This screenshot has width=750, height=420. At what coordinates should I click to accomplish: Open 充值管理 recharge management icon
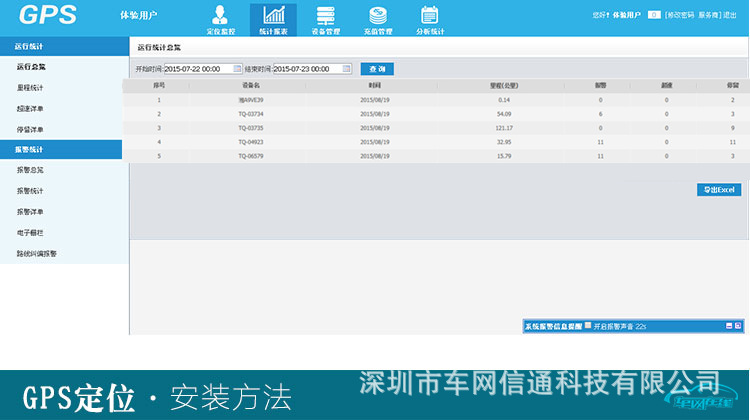pos(377,18)
